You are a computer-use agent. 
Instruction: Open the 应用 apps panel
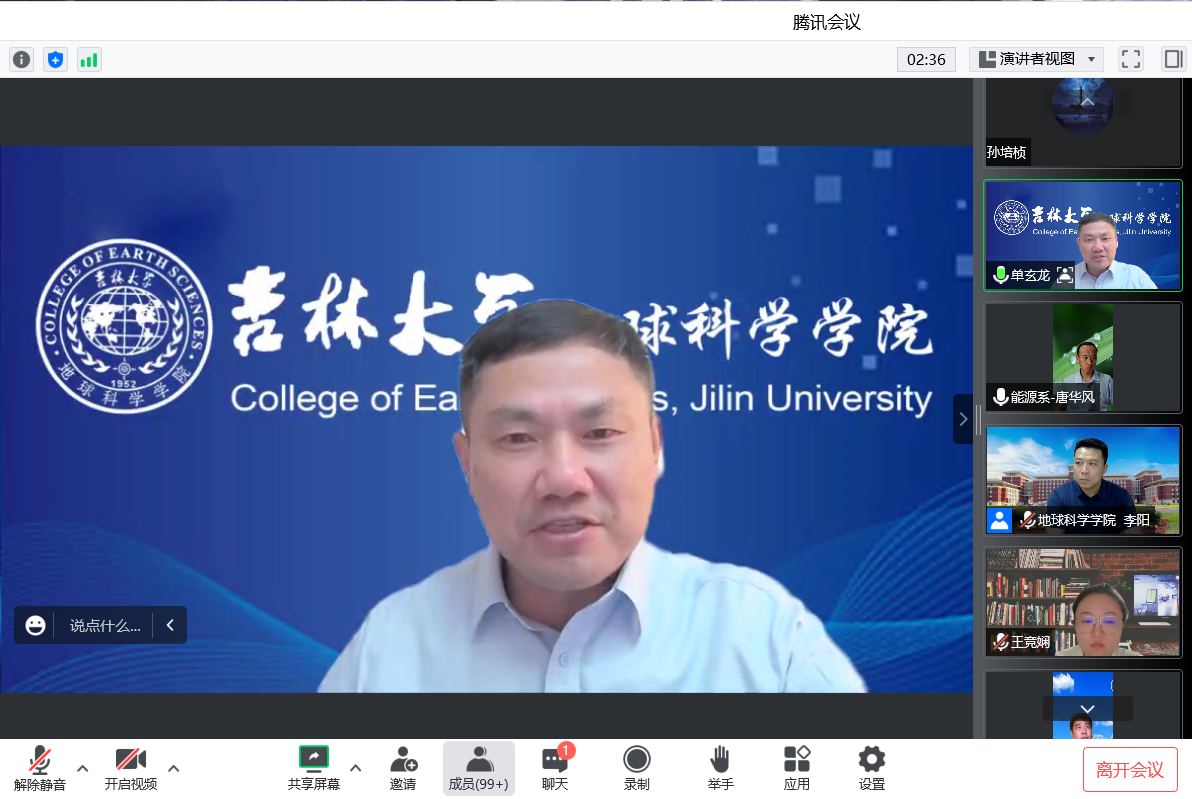(797, 768)
